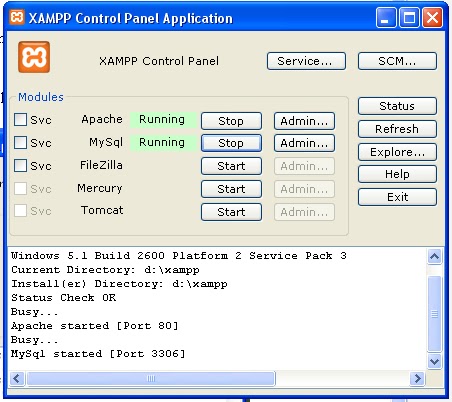Screen dimensions: 452x402
Task: Click the Mercury module name
Action: [x=100, y=188]
